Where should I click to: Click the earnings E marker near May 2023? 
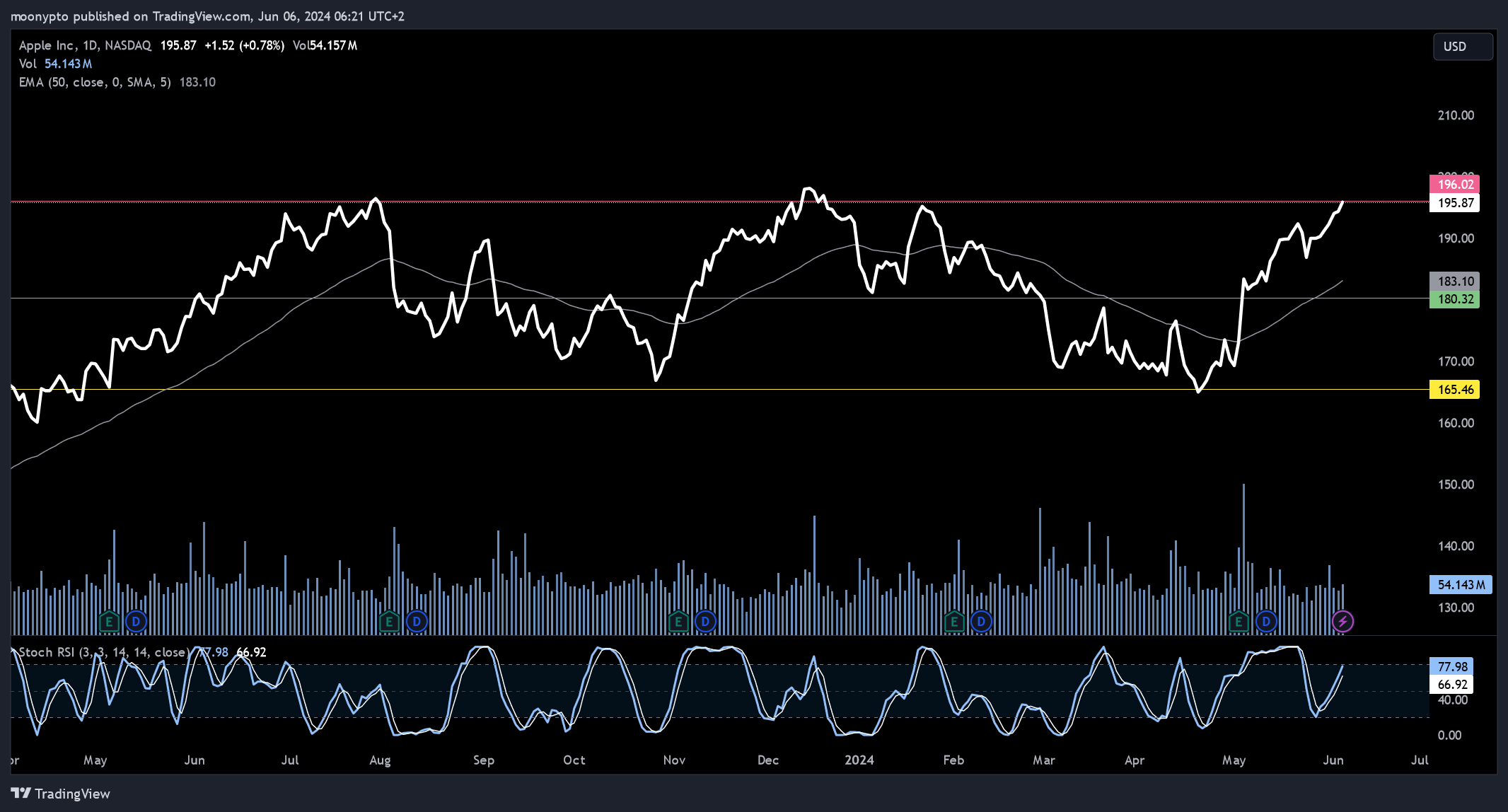point(108,622)
